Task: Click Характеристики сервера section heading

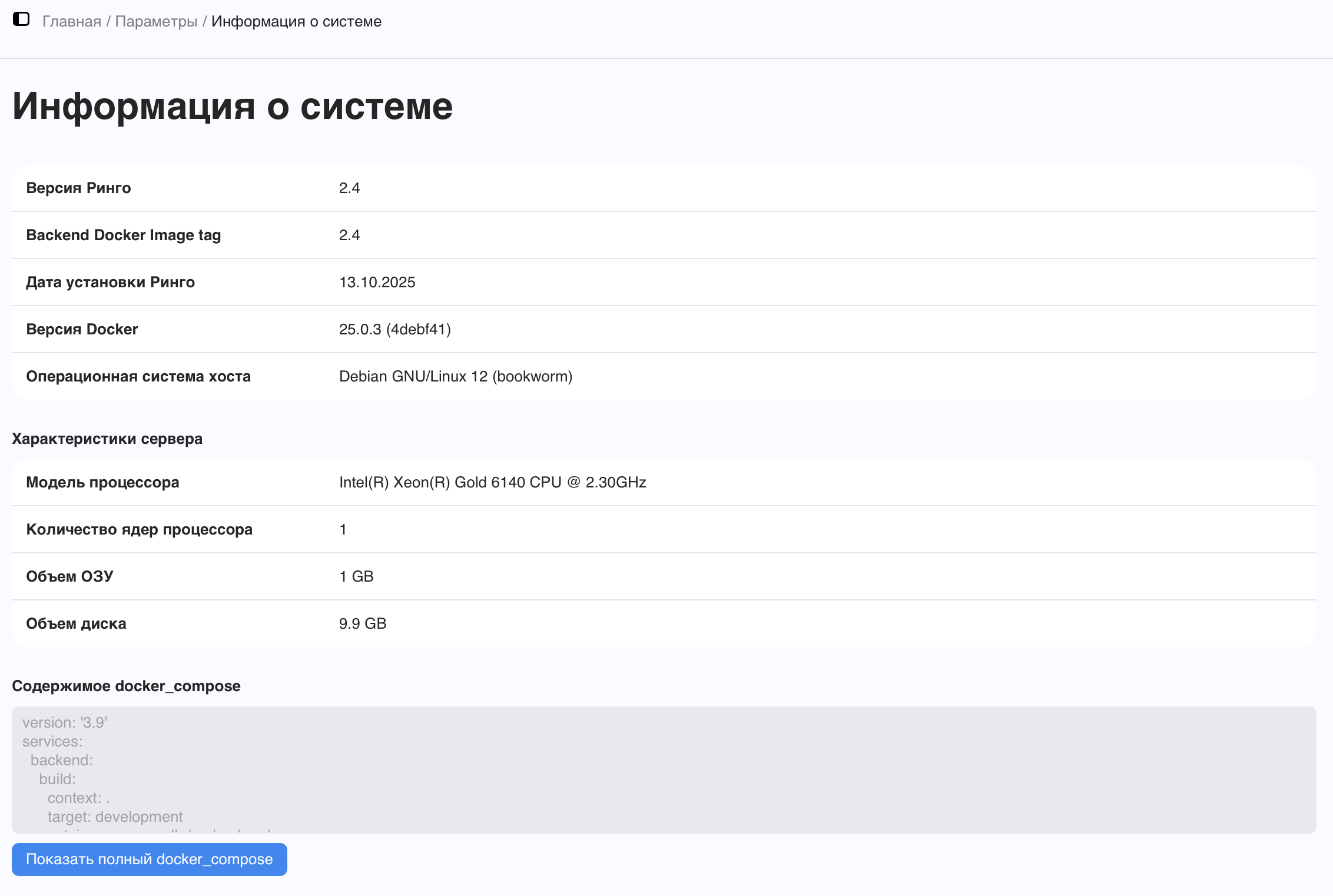Action: pos(107,439)
